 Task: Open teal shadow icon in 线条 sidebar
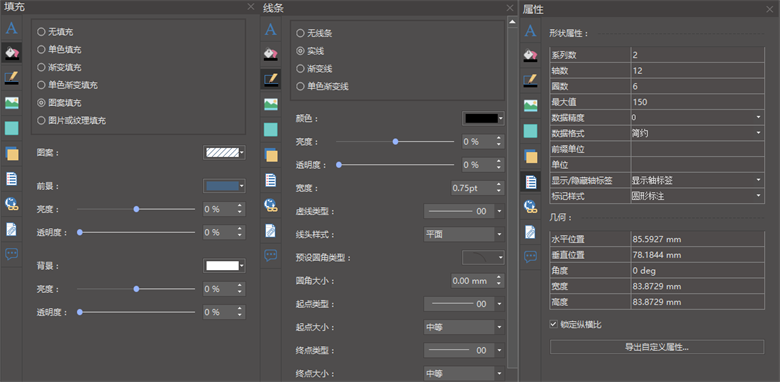(x=271, y=130)
